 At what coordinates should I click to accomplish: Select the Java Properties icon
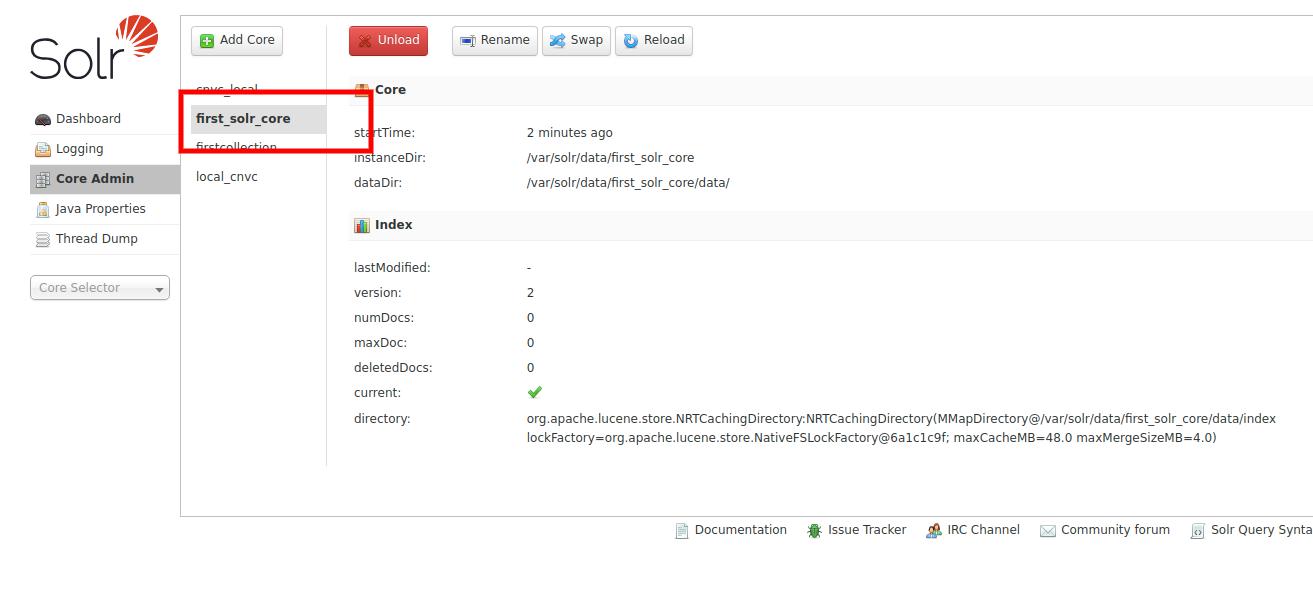pos(42,208)
